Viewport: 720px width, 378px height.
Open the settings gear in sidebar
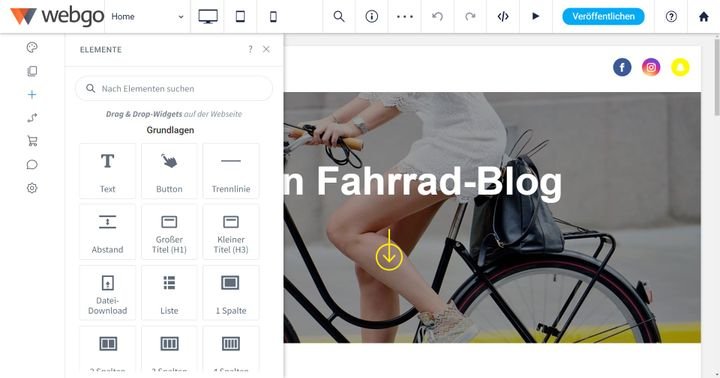tap(32, 188)
